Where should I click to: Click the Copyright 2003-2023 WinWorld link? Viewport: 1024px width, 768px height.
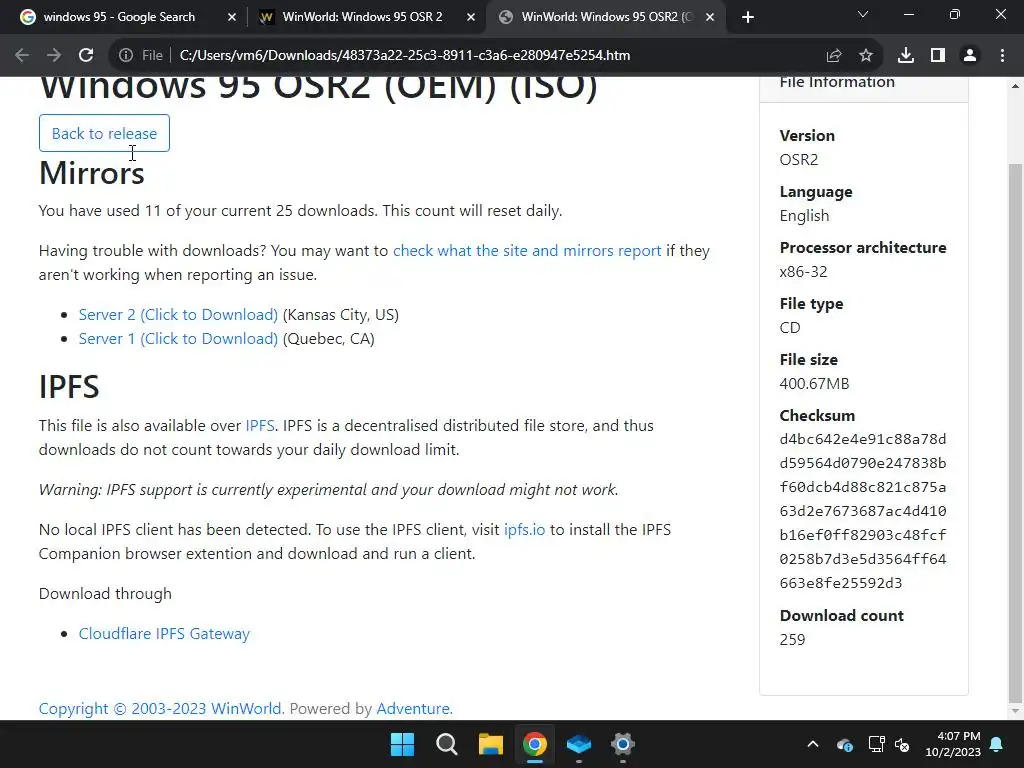160,709
